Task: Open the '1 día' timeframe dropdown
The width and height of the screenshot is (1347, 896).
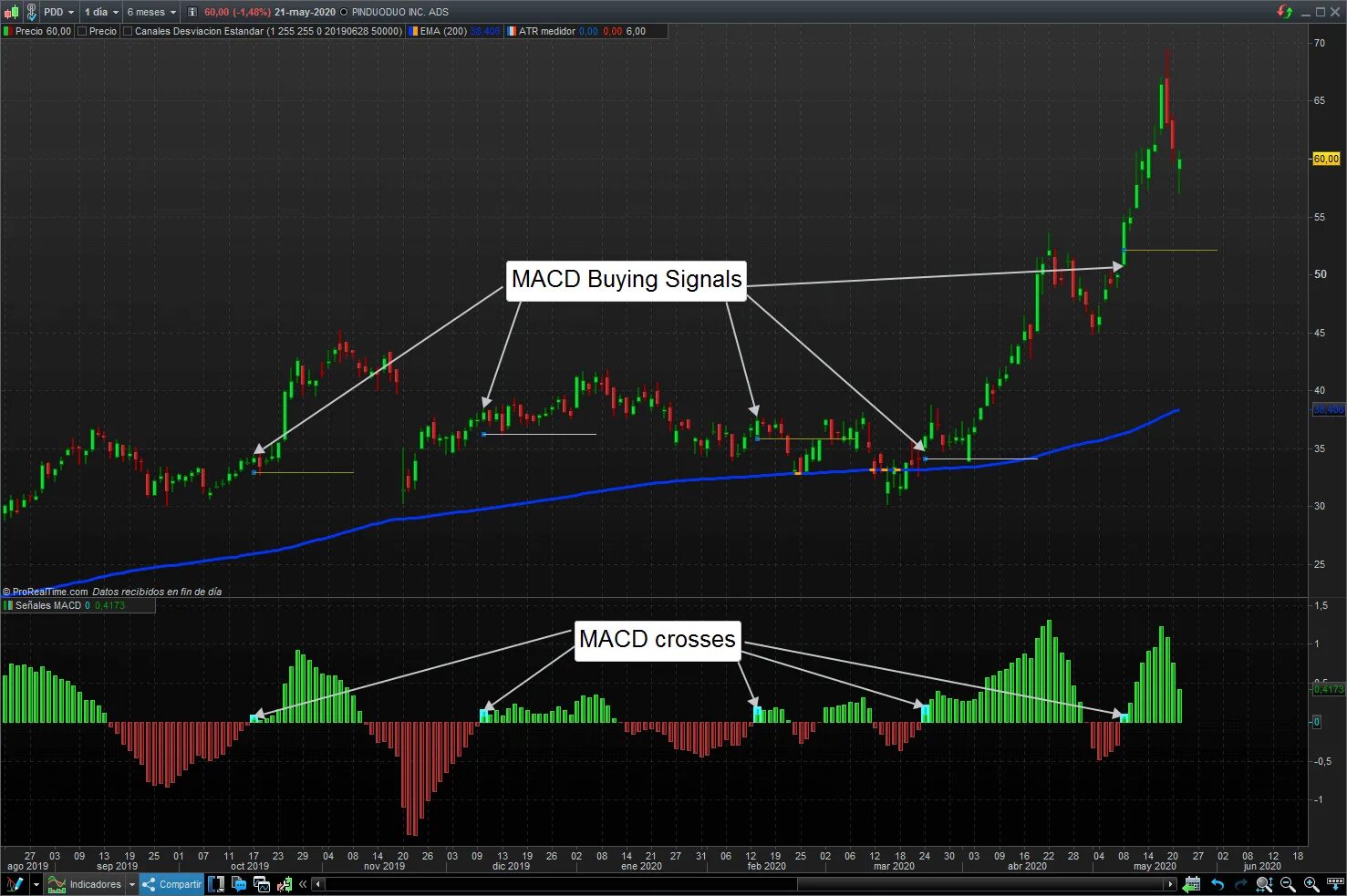Action: pos(100,12)
